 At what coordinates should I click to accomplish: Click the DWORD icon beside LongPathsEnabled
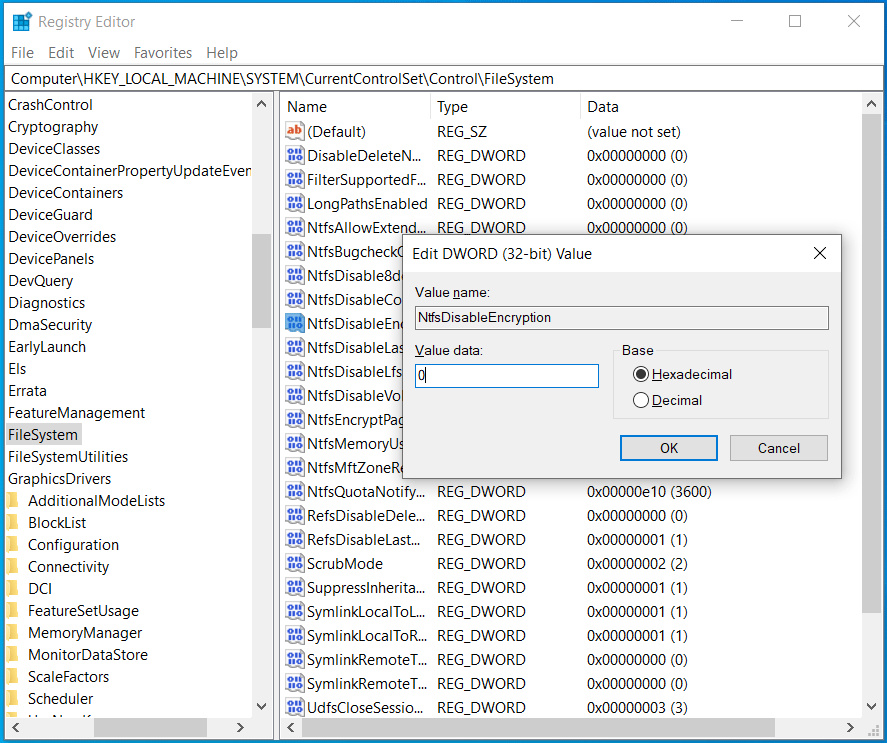(295, 203)
